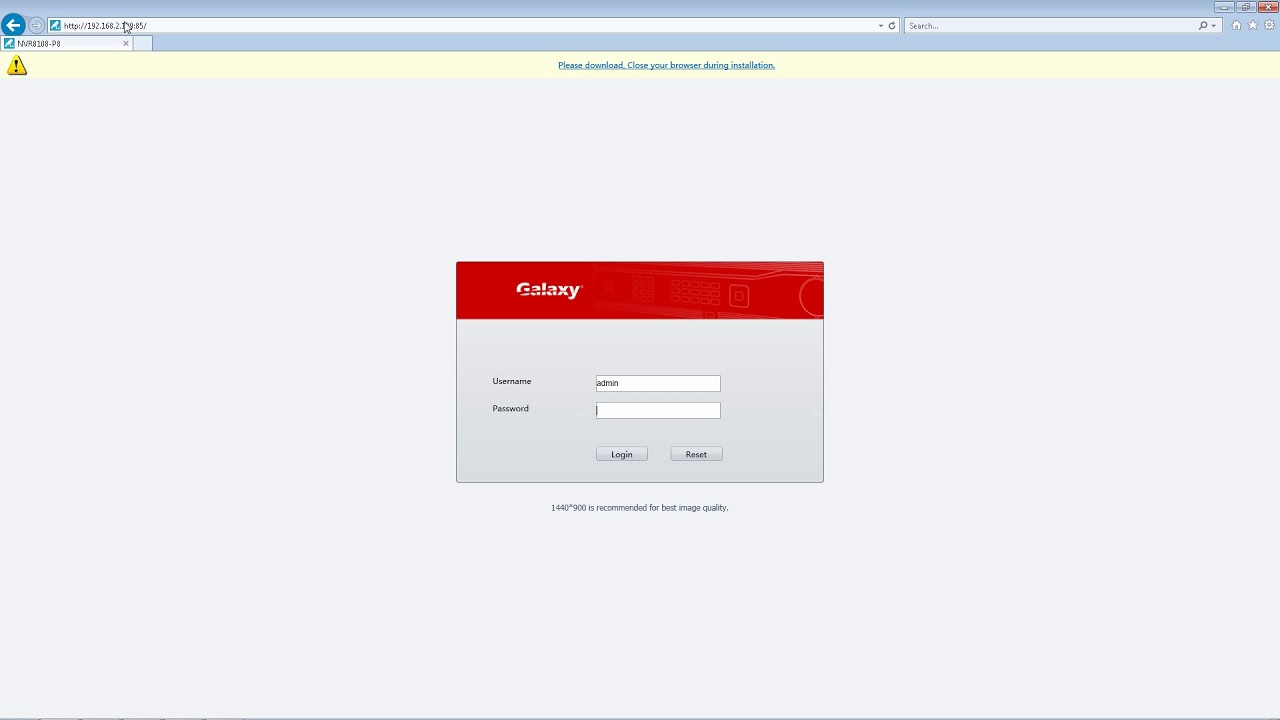Open a new blank tab

[143, 43]
